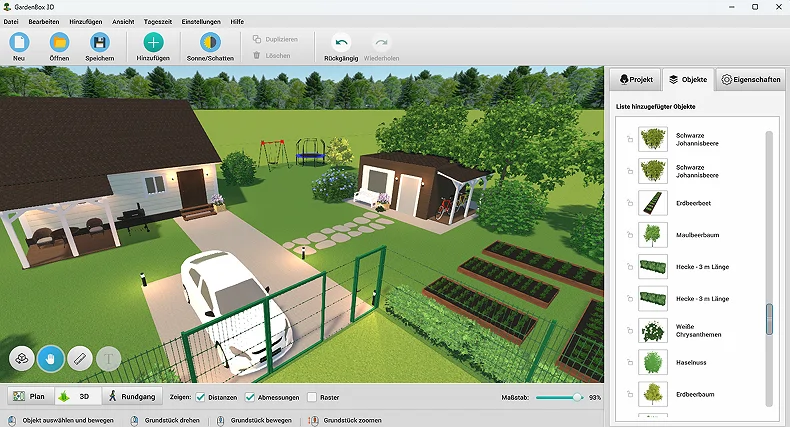Toggle lock icon for Haselnuss

630,362
